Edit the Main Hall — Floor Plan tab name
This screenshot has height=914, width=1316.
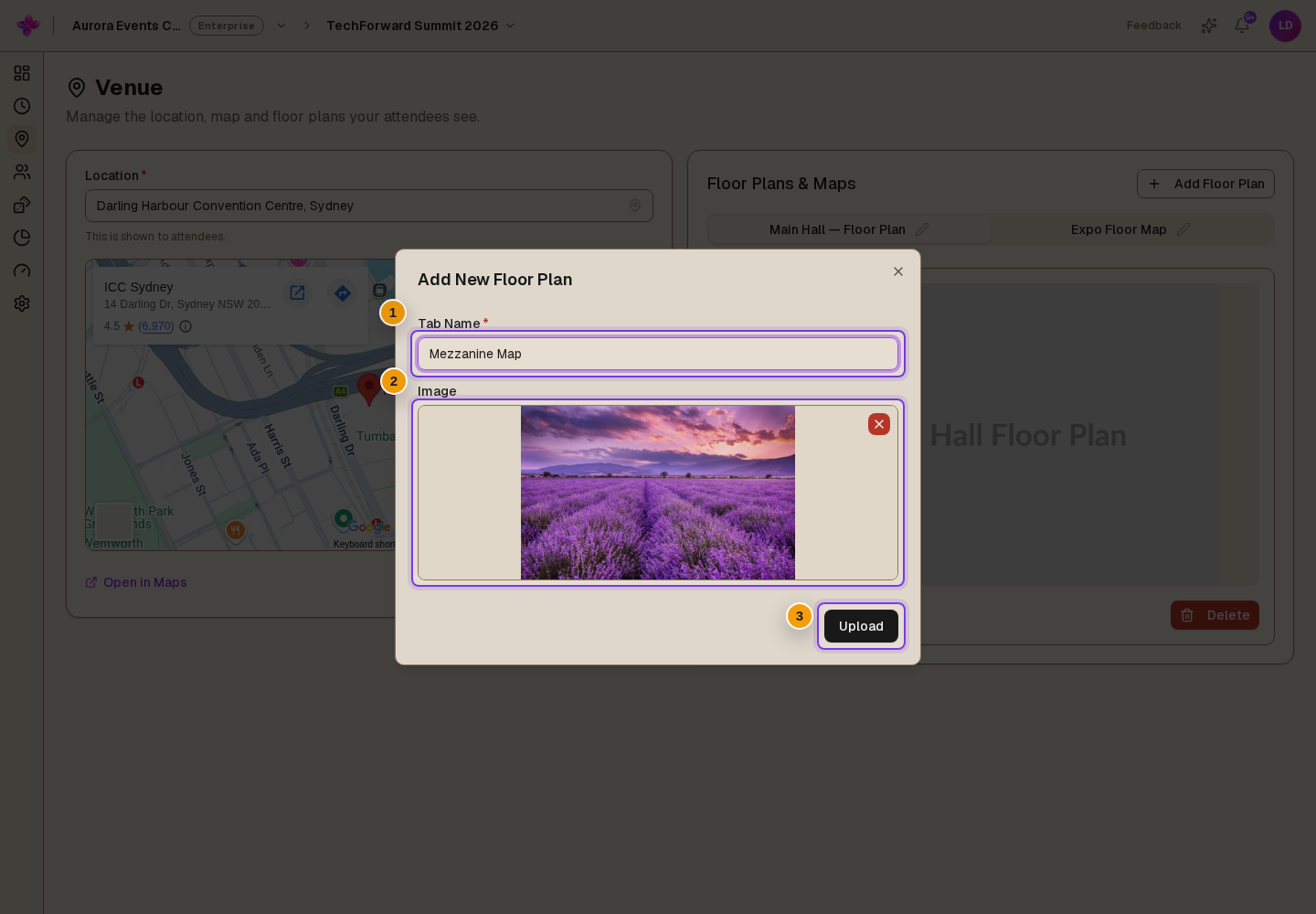[x=922, y=229]
